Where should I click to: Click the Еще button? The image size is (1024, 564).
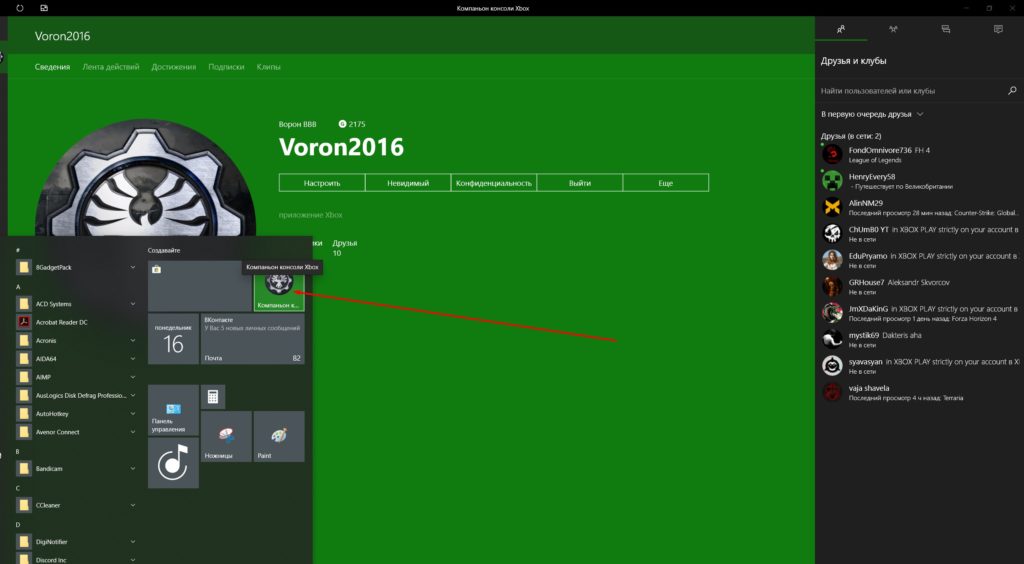tap(665, 183)
